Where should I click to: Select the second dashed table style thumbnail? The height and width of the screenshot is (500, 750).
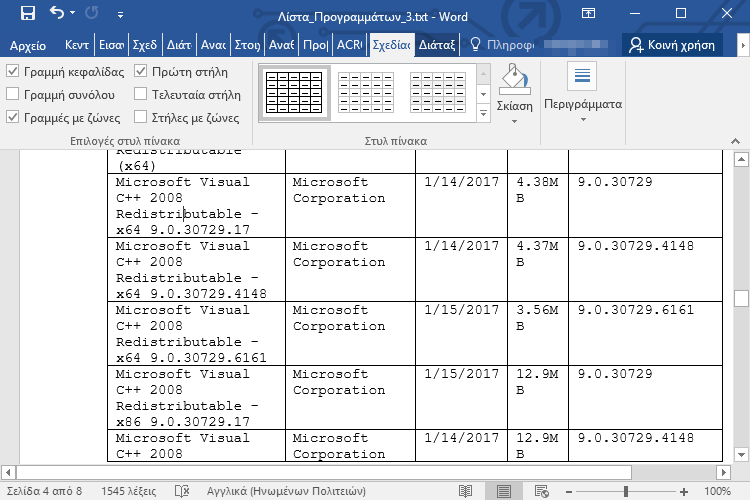[366, 93]
